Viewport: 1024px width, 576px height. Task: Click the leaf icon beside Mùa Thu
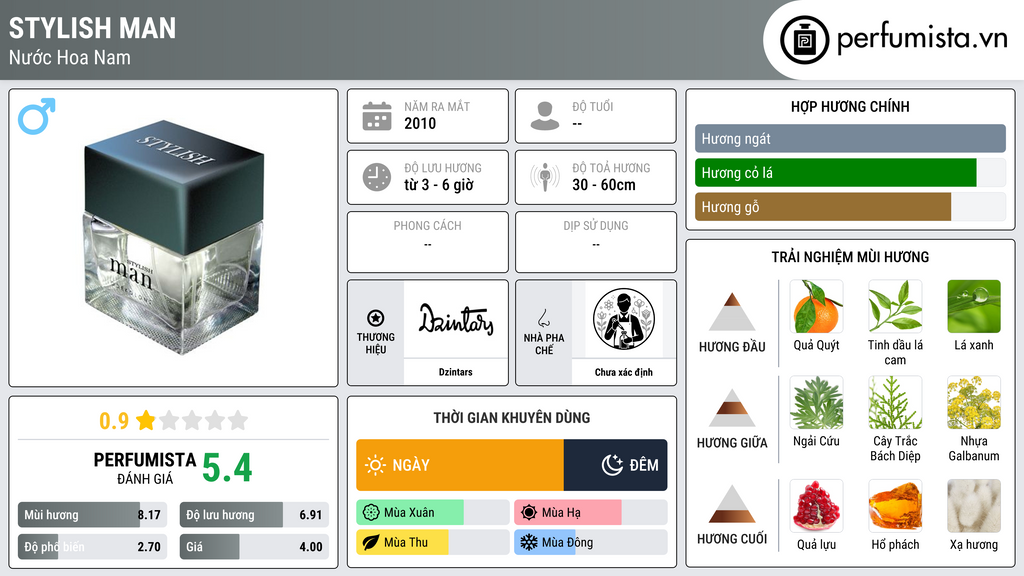[x=371, y=542]
